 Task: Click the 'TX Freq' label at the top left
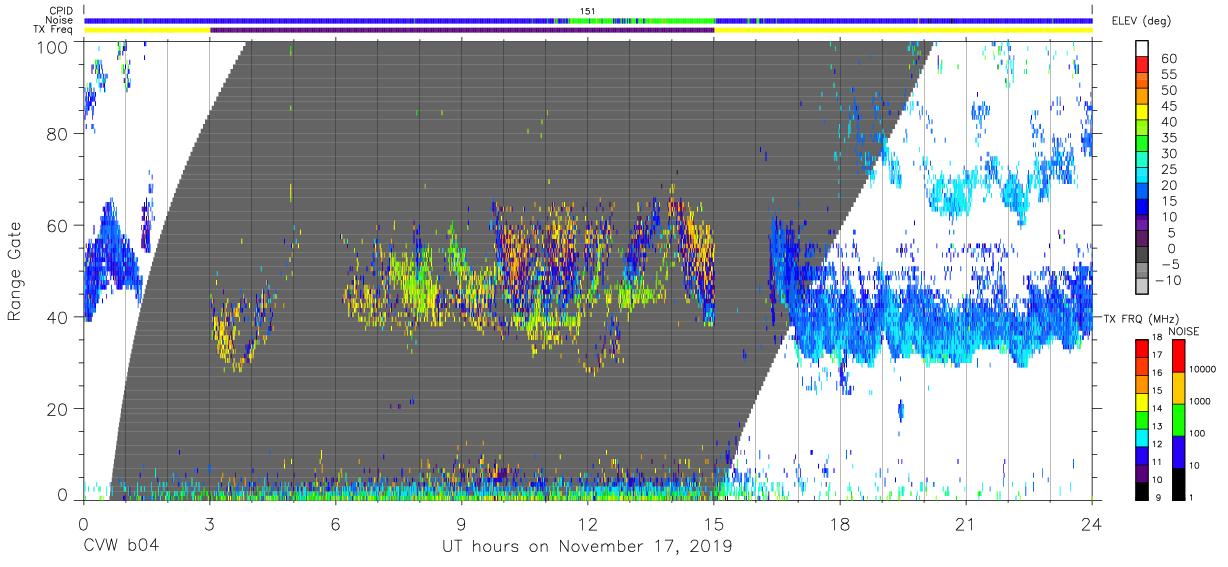click(54, 30)
